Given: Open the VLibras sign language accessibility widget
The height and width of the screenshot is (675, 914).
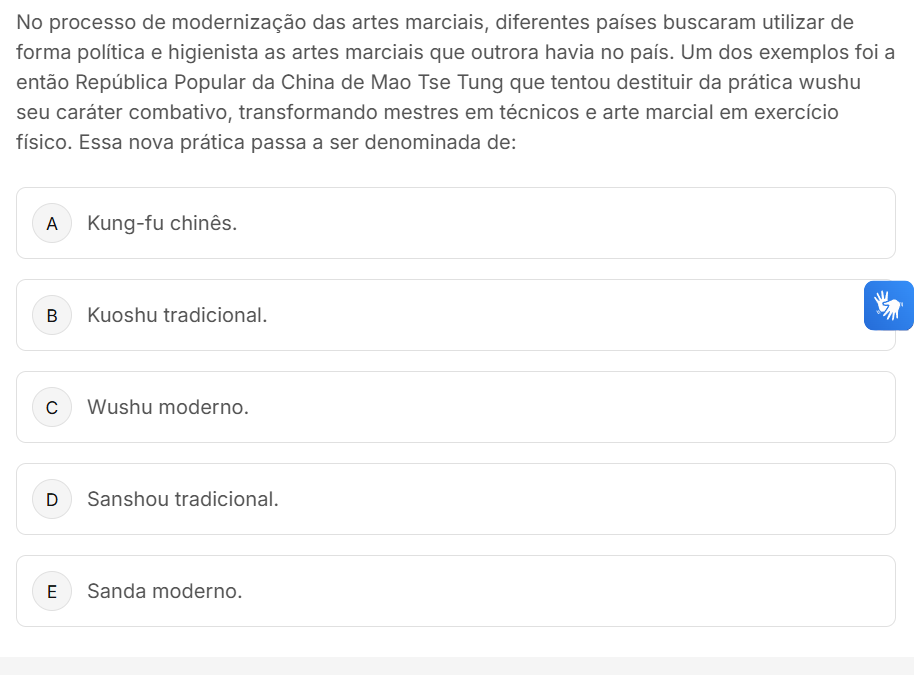Looking at the screenshot, I should [888, 305].
